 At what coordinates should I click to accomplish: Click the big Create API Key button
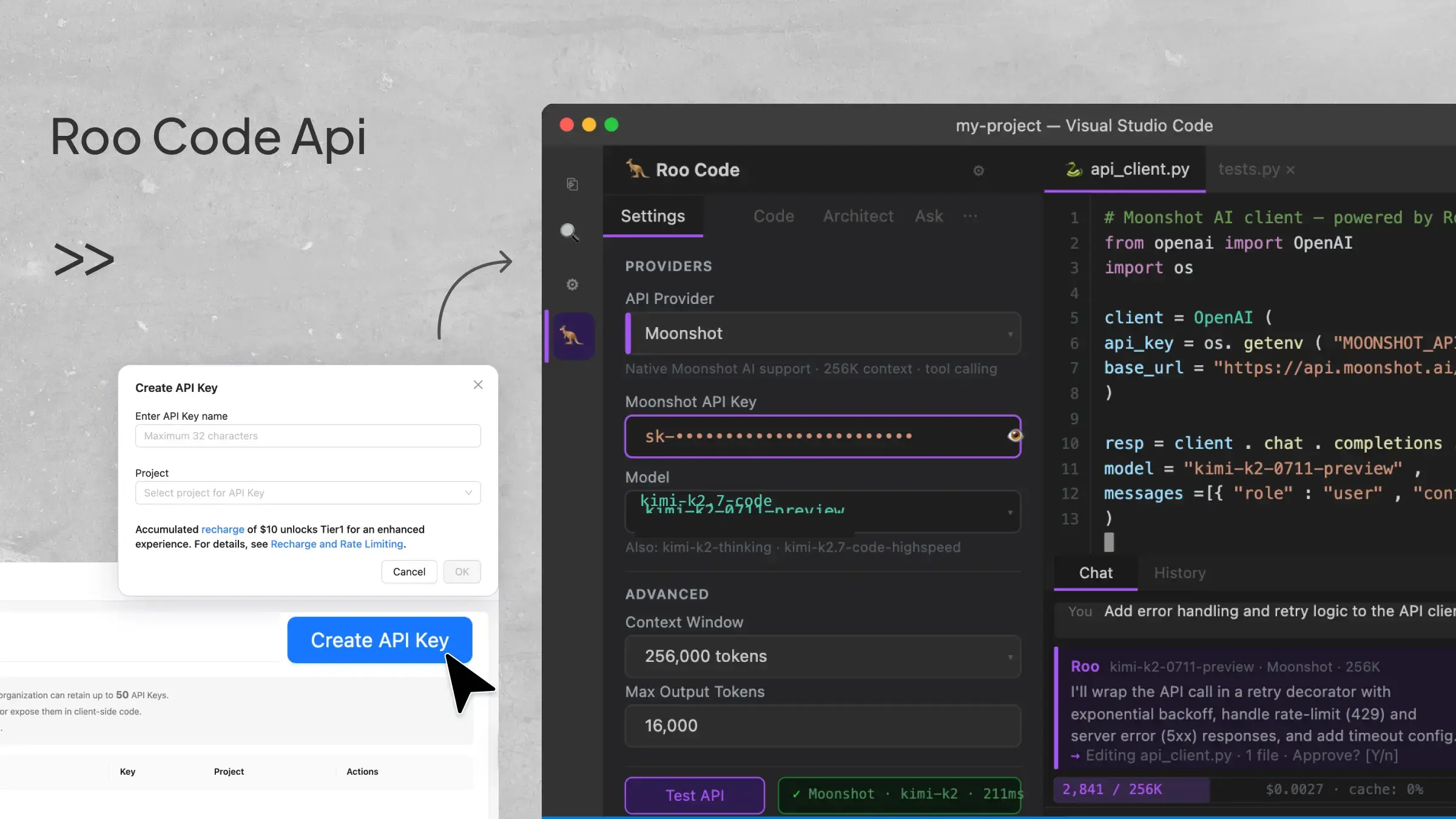point(380,640)
